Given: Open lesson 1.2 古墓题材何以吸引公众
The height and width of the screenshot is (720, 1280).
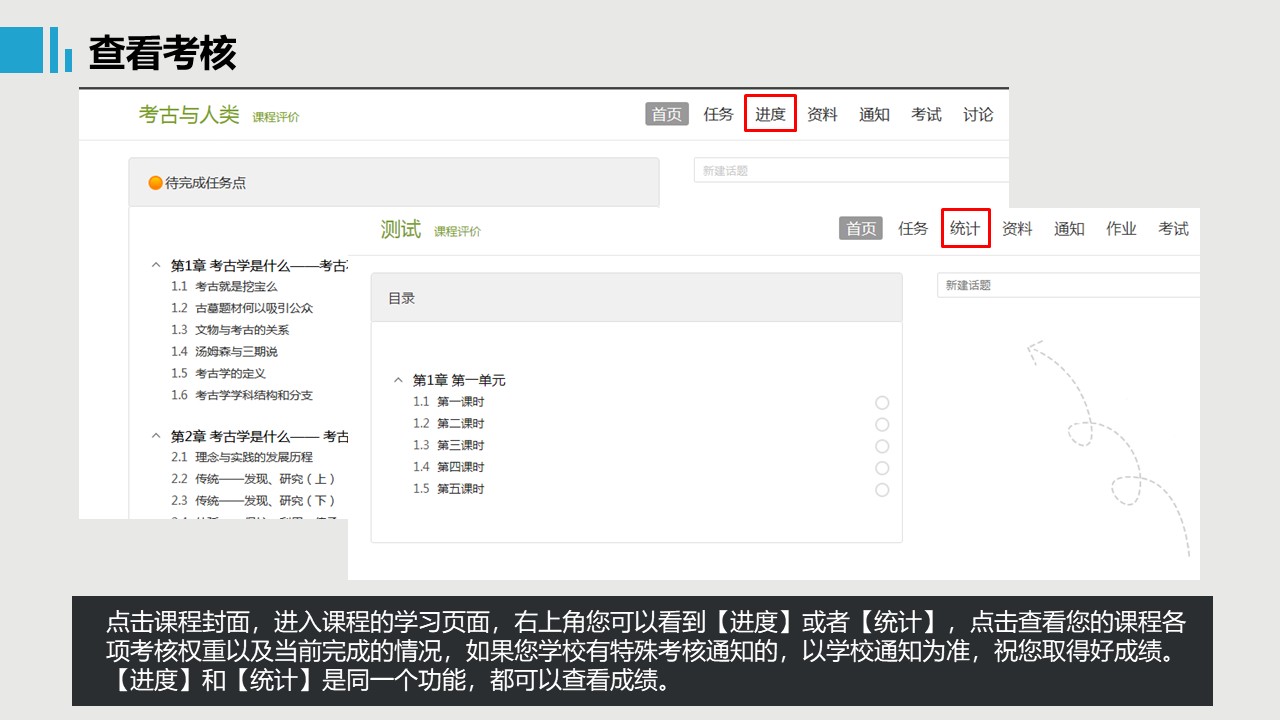Looking at the screenshot, I should coord(241,308).
